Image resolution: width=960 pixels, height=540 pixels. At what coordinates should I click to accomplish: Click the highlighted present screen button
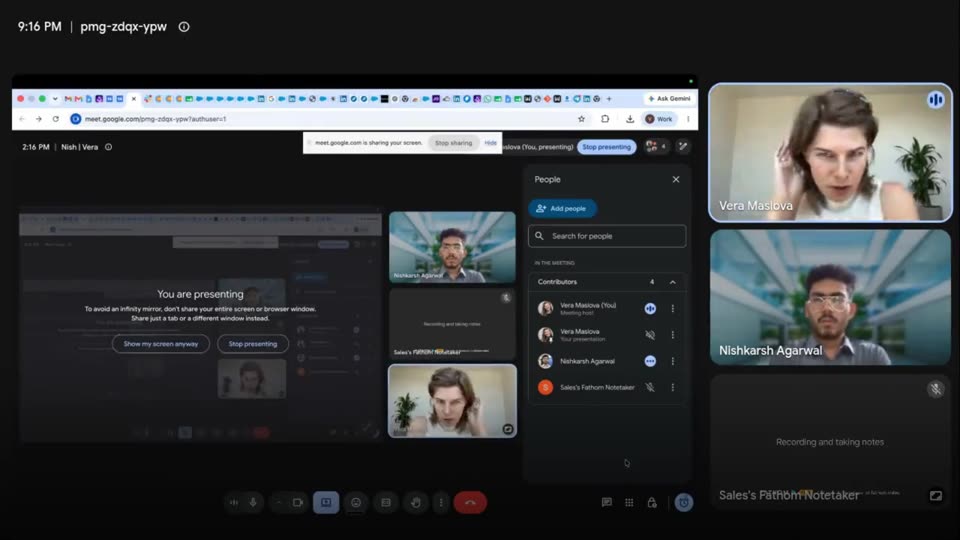click(x=326, y=503)
